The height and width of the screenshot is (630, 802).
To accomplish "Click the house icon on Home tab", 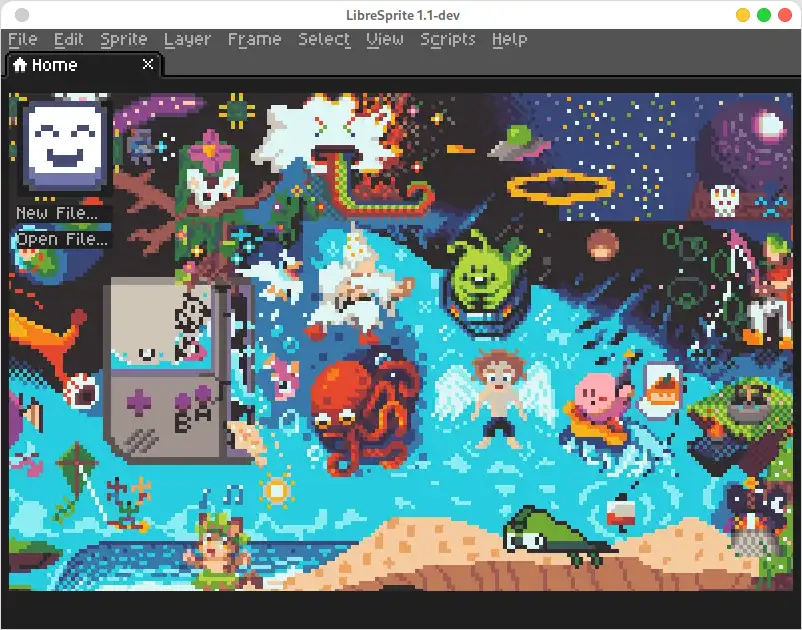I will [19, 65].
